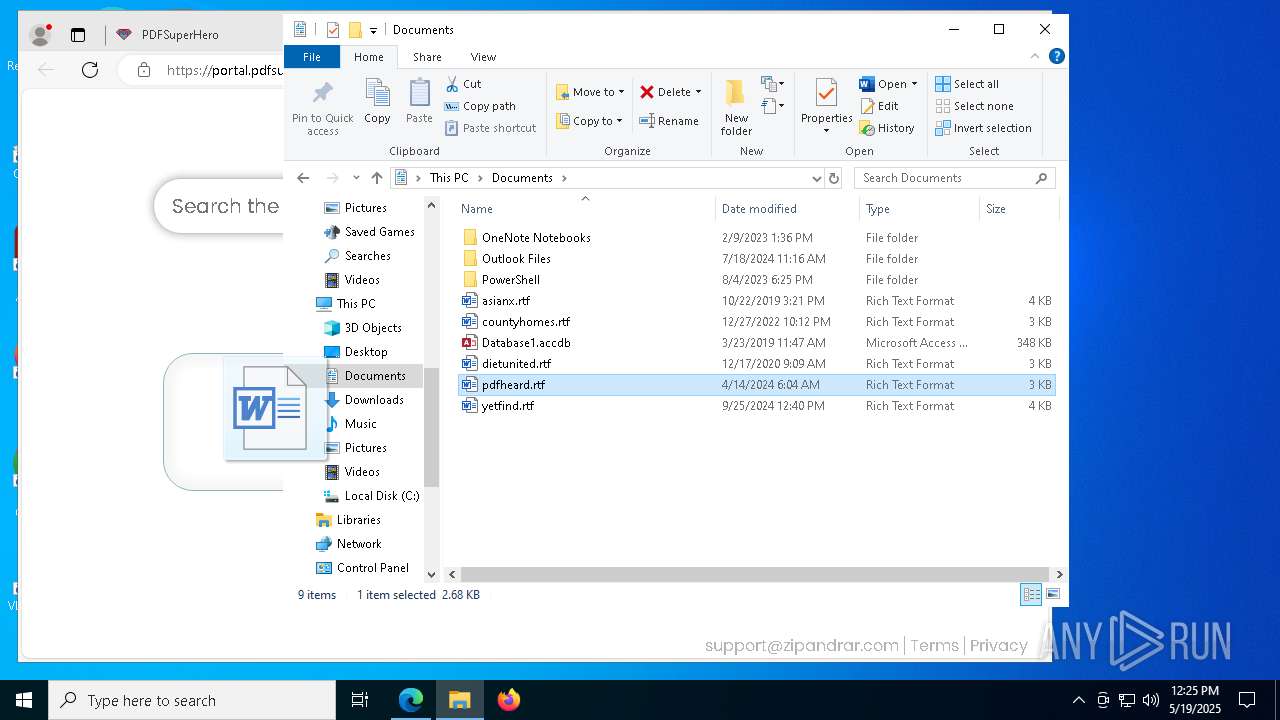Switch to large icons view layout
The width and height of the screenshot is (1280, 720).
point(1052,594)
